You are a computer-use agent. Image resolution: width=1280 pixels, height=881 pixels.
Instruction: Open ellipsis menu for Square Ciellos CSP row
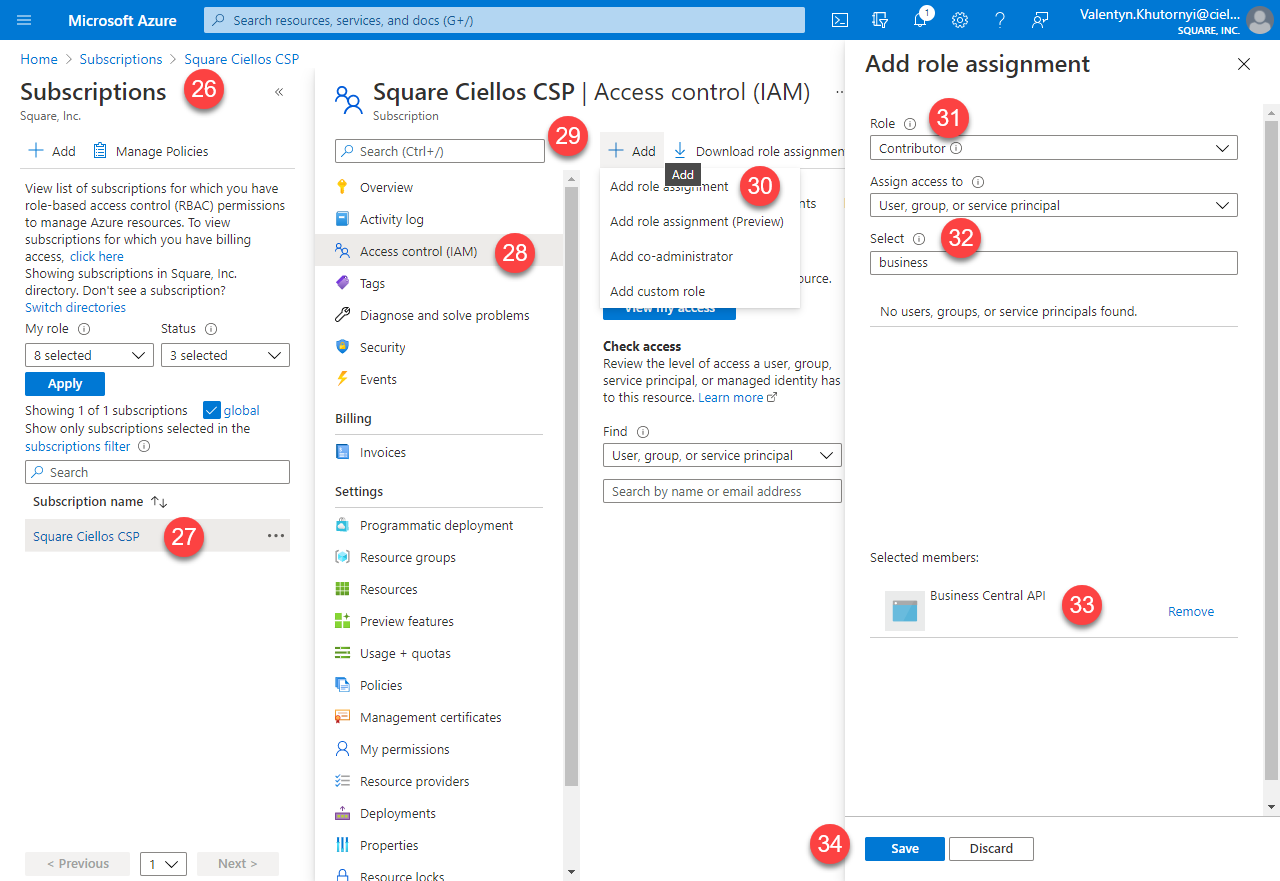tap(276, 536)
